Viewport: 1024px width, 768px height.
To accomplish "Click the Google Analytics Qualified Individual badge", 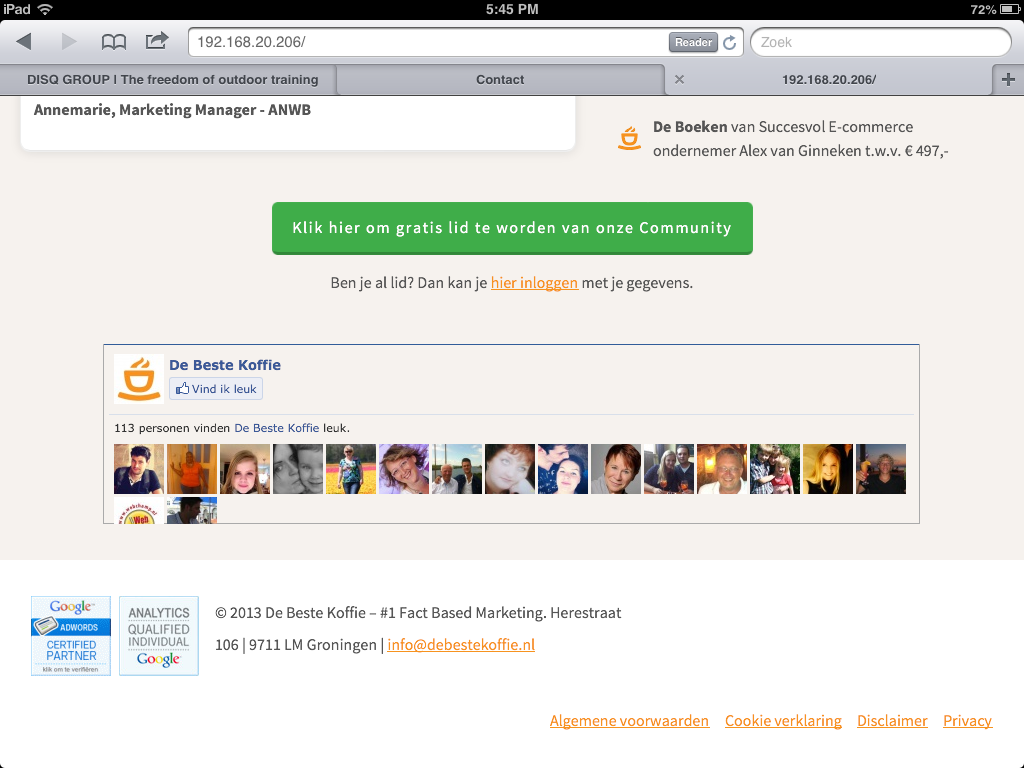I will point(158,635).
